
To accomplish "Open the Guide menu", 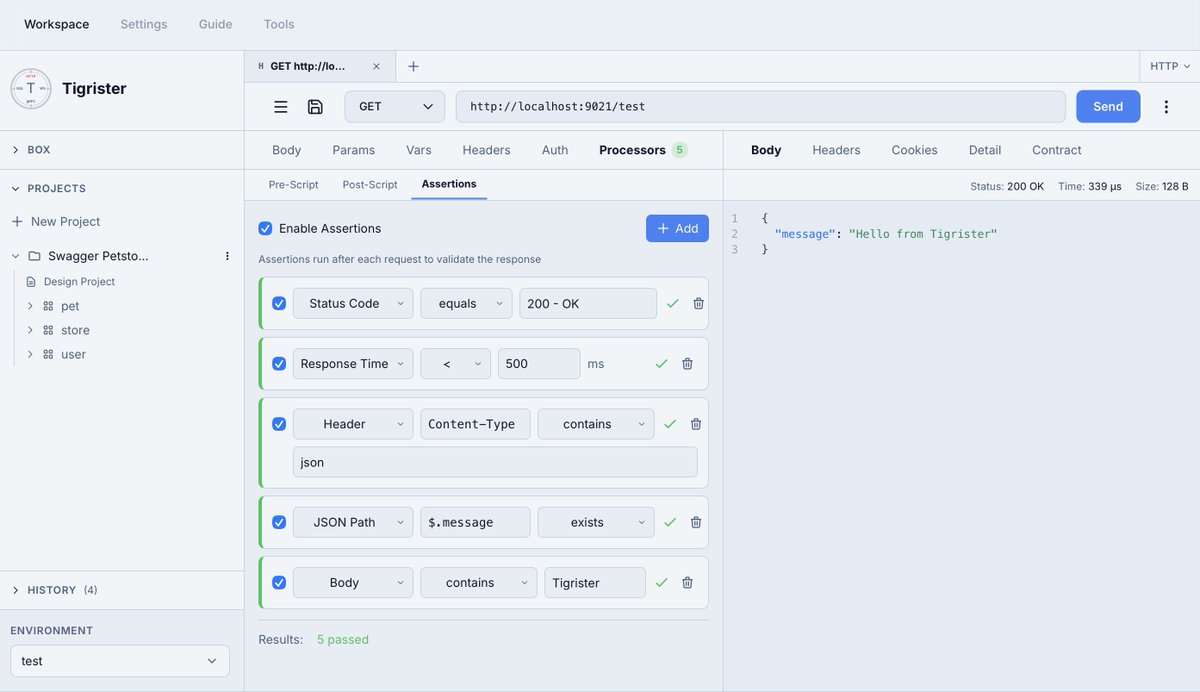I will (215, 24).
